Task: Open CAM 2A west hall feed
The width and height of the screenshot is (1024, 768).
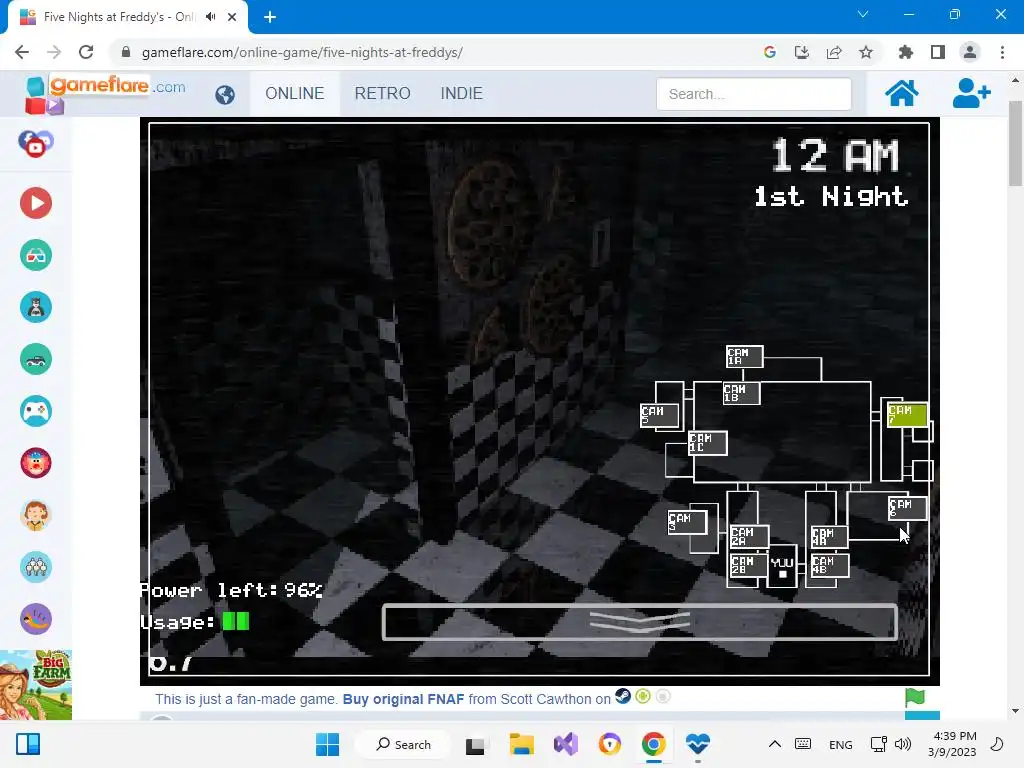Action: [749, 536]
